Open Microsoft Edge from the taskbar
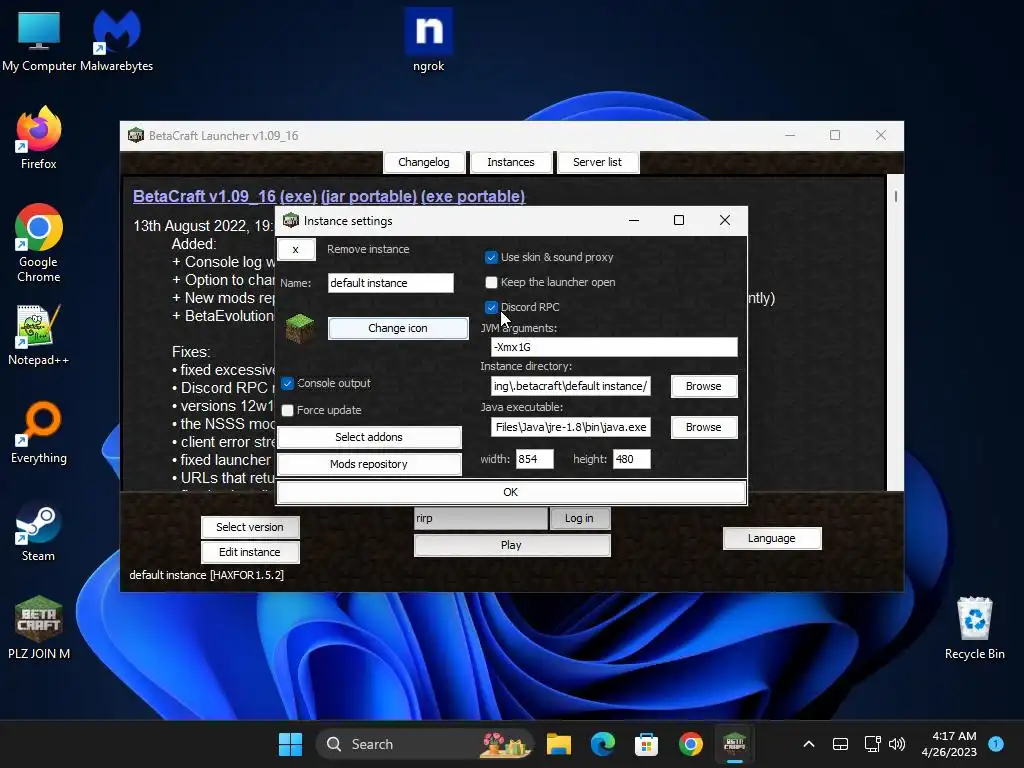 coord(602,744)
